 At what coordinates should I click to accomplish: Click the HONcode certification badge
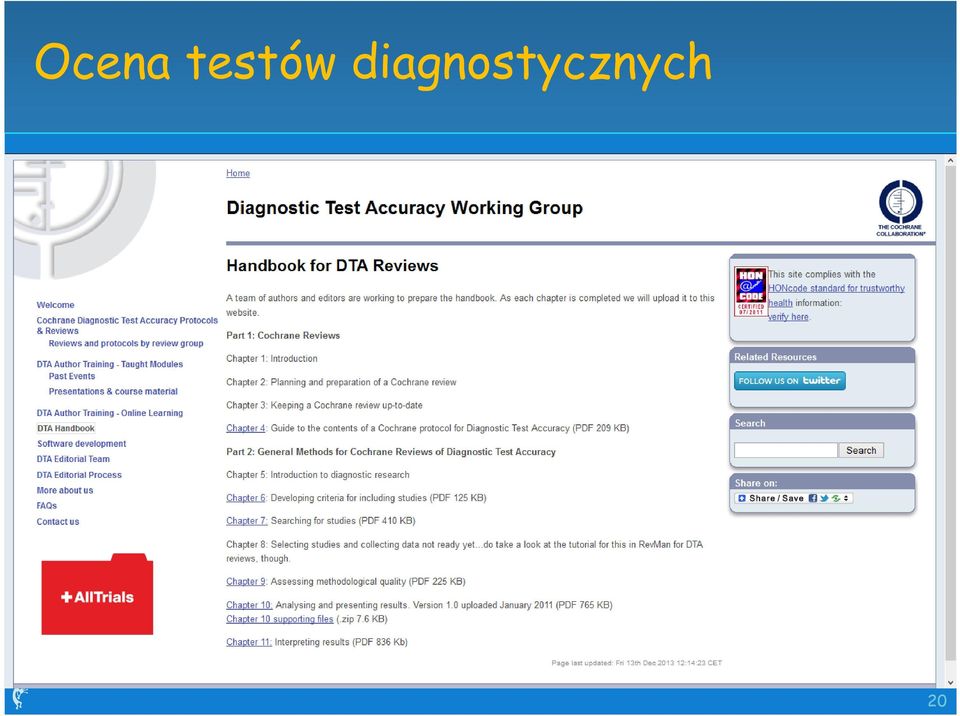pyautogui.click(x=751, y=292)
